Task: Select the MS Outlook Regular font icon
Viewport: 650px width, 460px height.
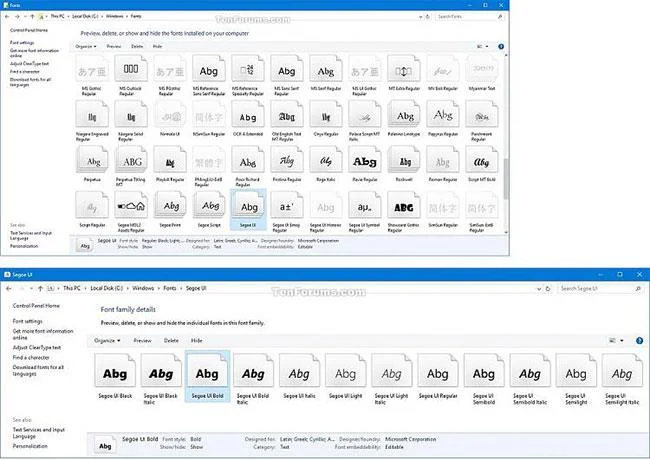Action: coord(131,70)
